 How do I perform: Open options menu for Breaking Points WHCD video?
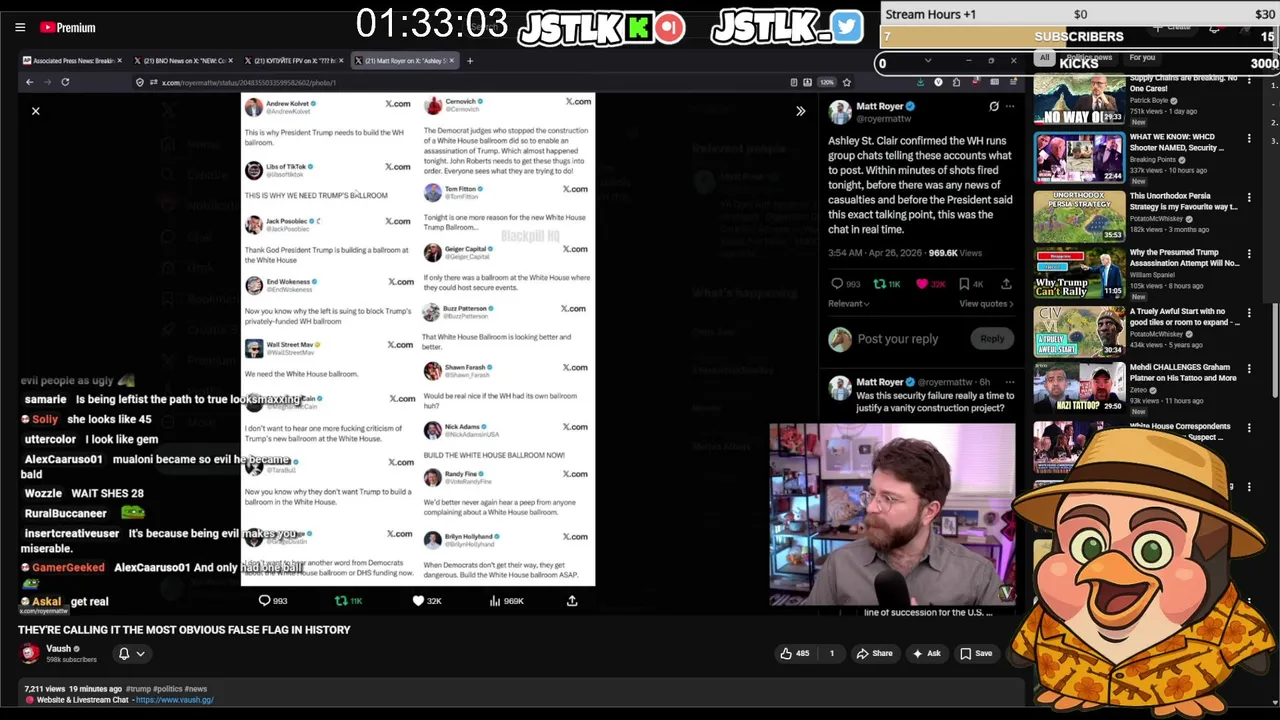pyautogui.click(x=1249, y=139)
